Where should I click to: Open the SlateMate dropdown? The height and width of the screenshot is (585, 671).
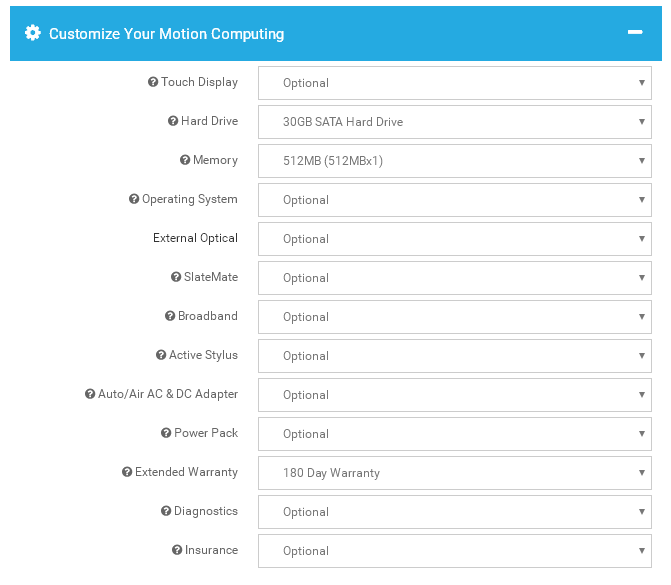click(454, 278)
